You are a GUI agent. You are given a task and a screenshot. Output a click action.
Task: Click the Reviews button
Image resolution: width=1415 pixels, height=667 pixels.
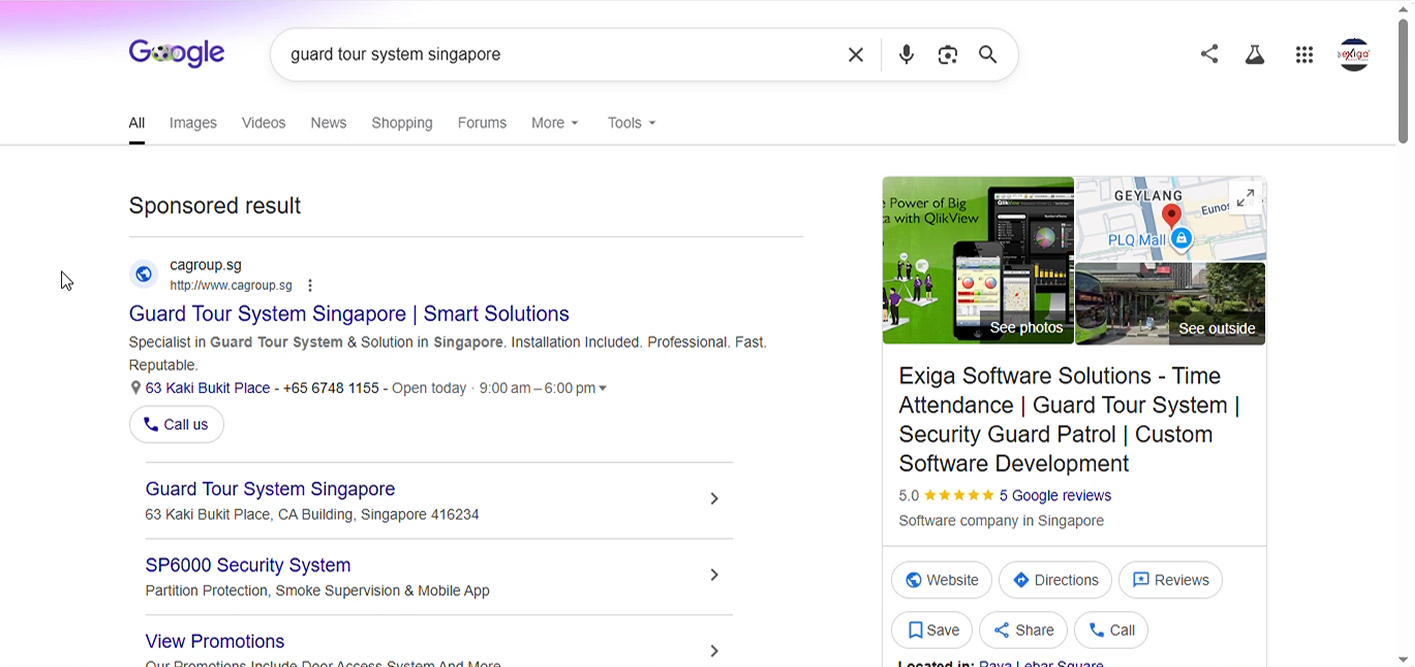click(x=1170, y=580)
